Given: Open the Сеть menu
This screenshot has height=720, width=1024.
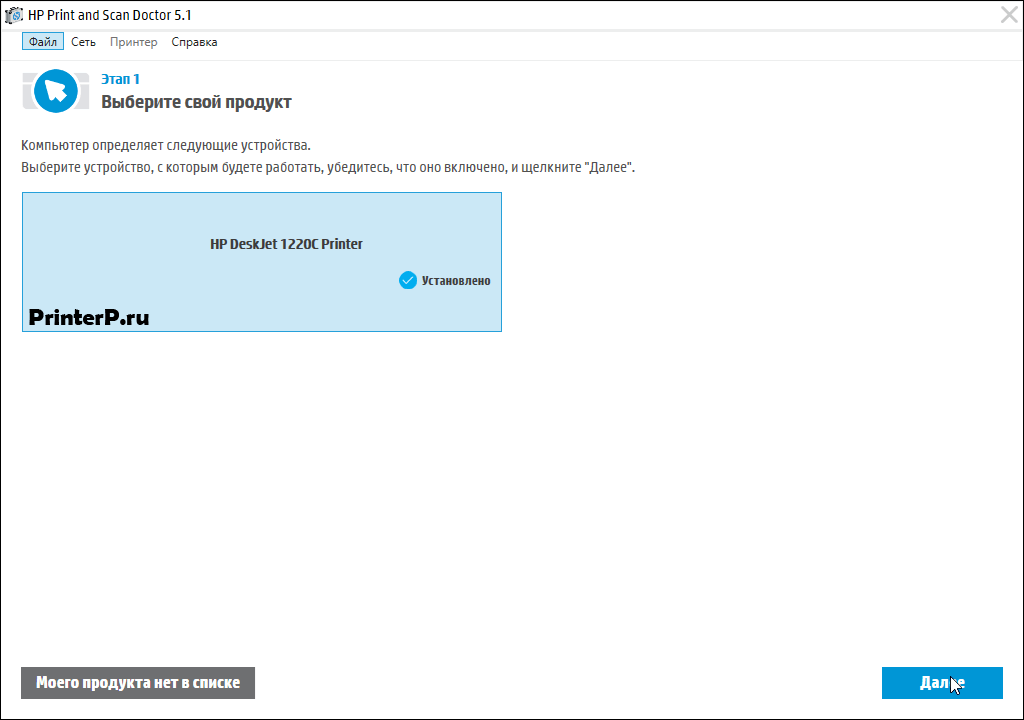Looking at the screenshot, I should pos(83,42).
